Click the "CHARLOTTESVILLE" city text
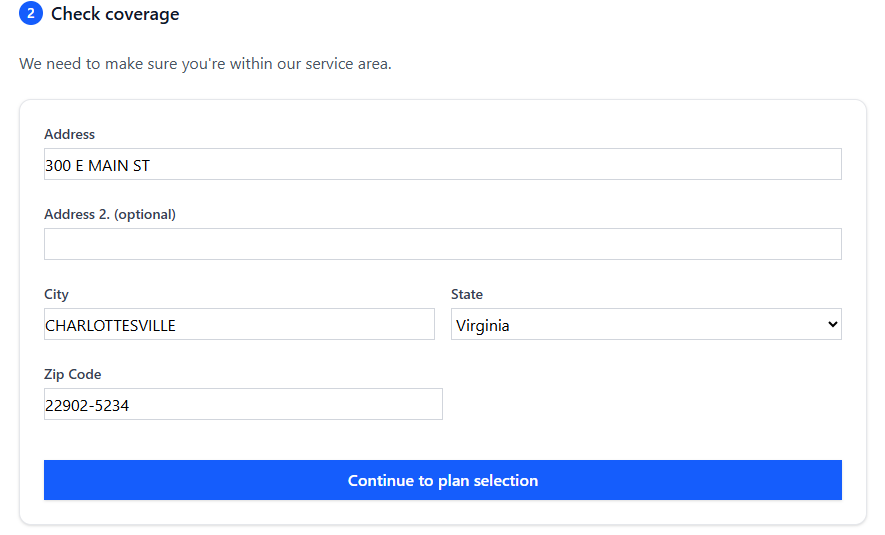This screenshot has height=535, width=885. point(111,326)
